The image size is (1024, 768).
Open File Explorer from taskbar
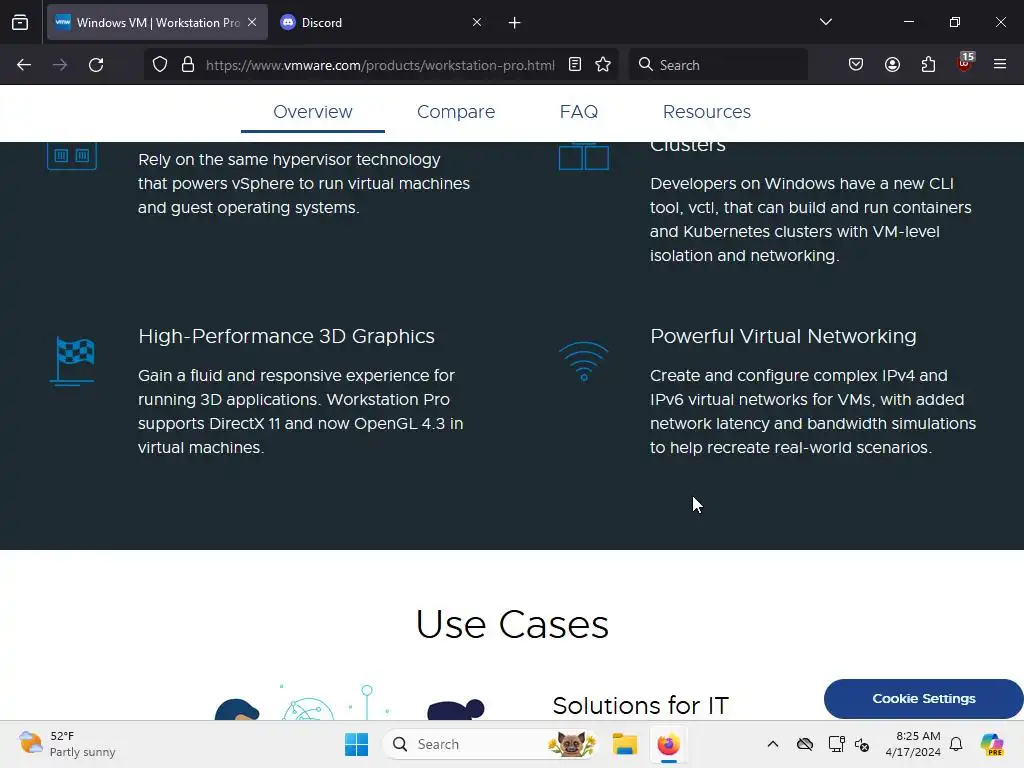[x=624, y=744]
